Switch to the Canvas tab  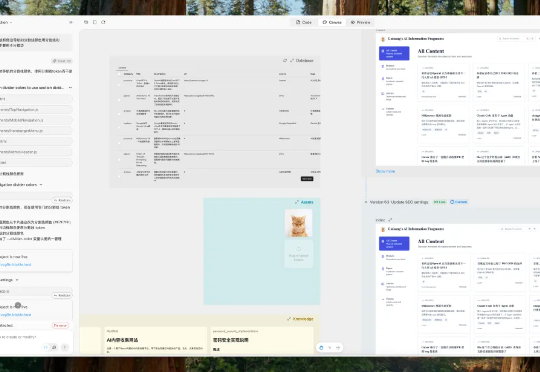[332, 22]
